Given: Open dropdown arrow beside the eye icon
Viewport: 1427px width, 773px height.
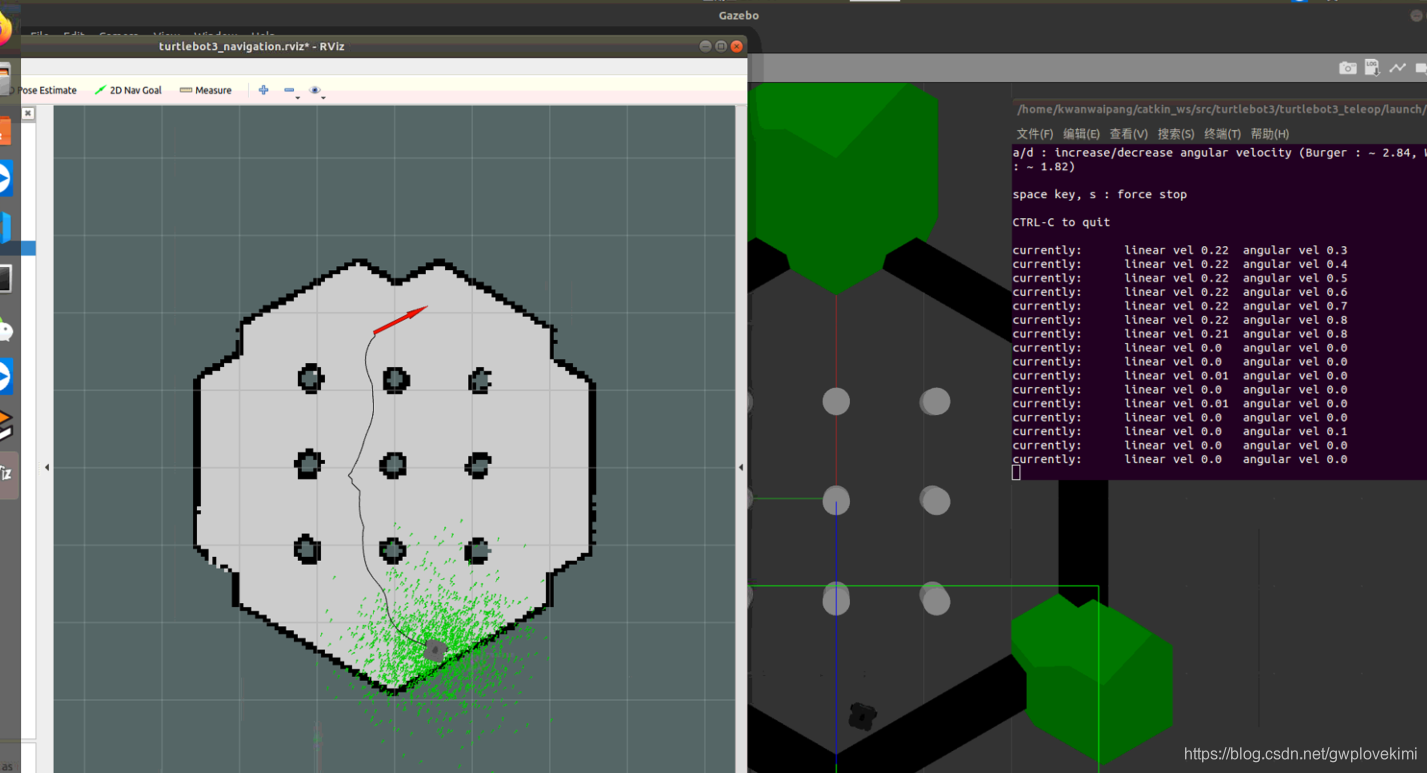Looking at the screenshot, I should coord(324,96).
